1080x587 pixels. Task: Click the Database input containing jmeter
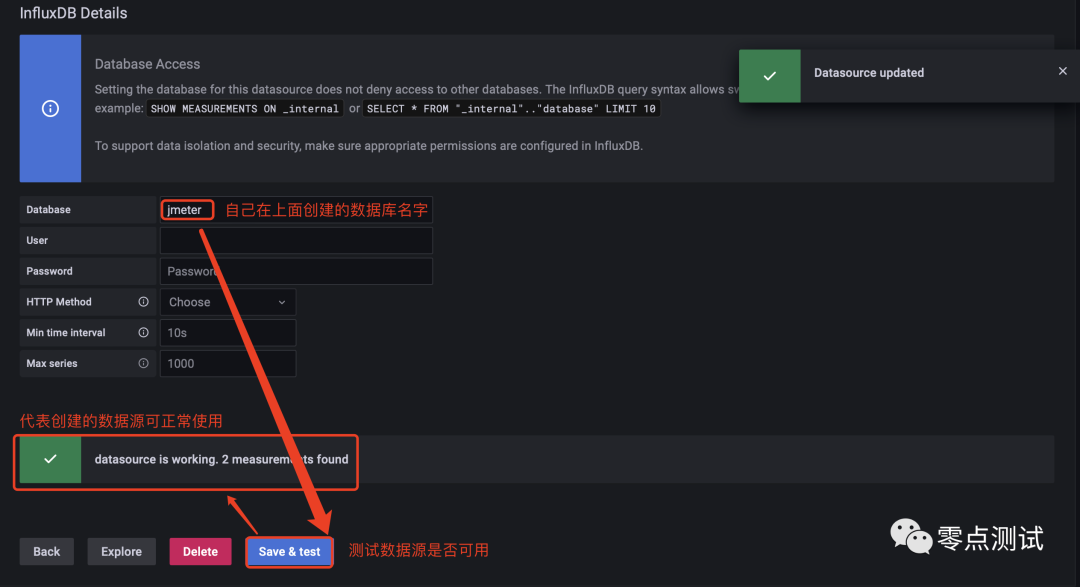click(x=296, y=209)
